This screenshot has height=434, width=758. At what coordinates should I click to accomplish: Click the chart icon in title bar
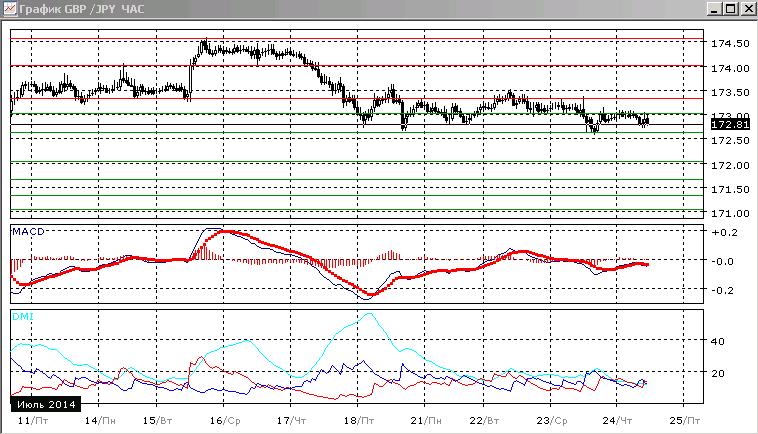click(10, 9)
